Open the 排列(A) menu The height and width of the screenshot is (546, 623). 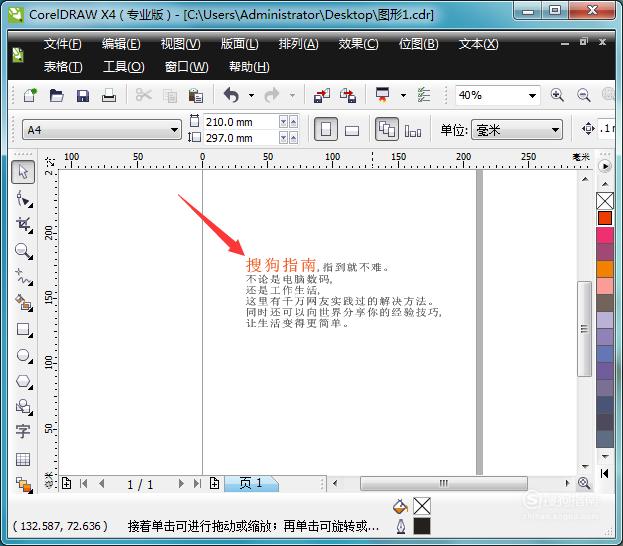(x=298, y=44)
